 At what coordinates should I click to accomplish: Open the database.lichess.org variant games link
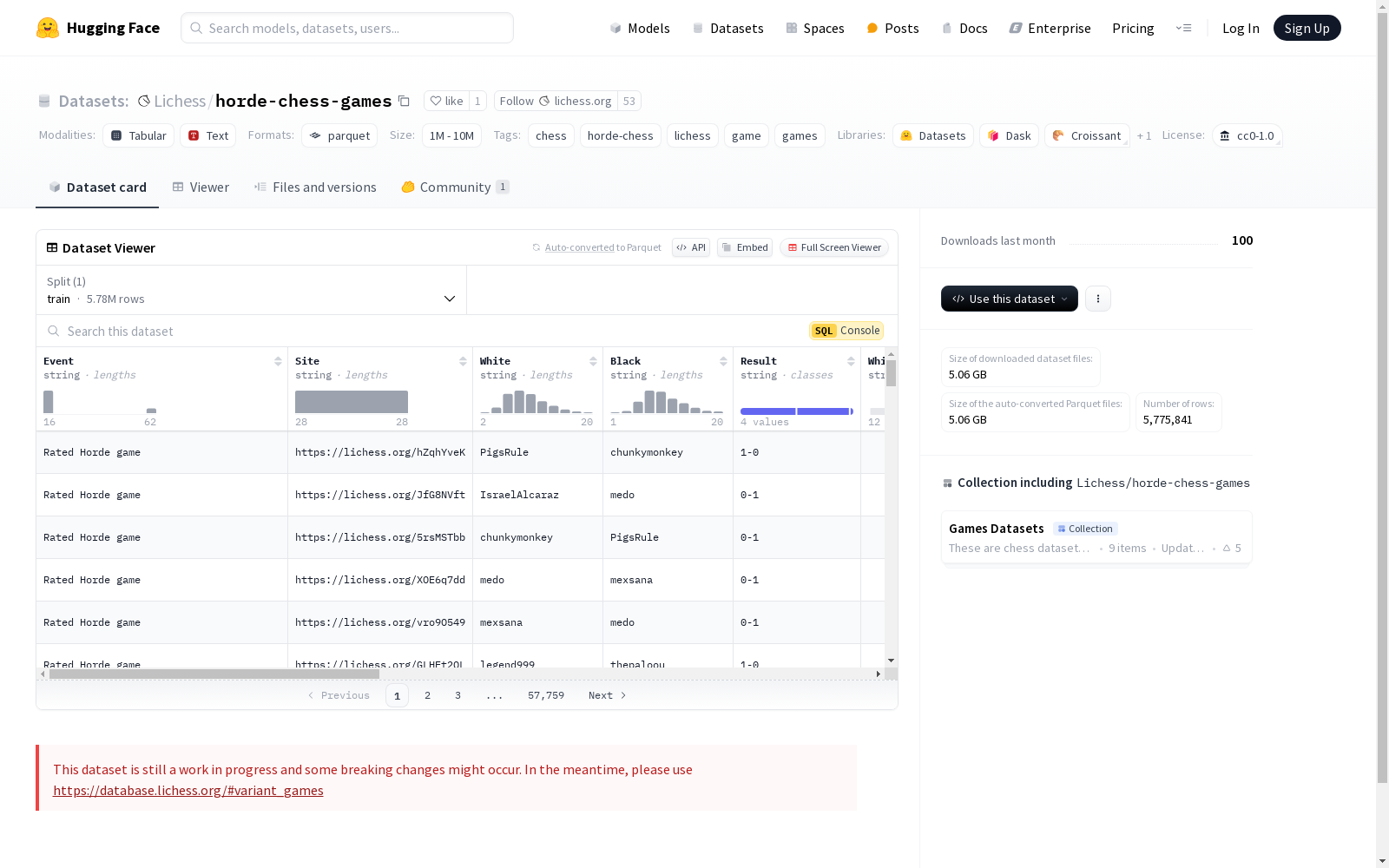click(188, 790)
